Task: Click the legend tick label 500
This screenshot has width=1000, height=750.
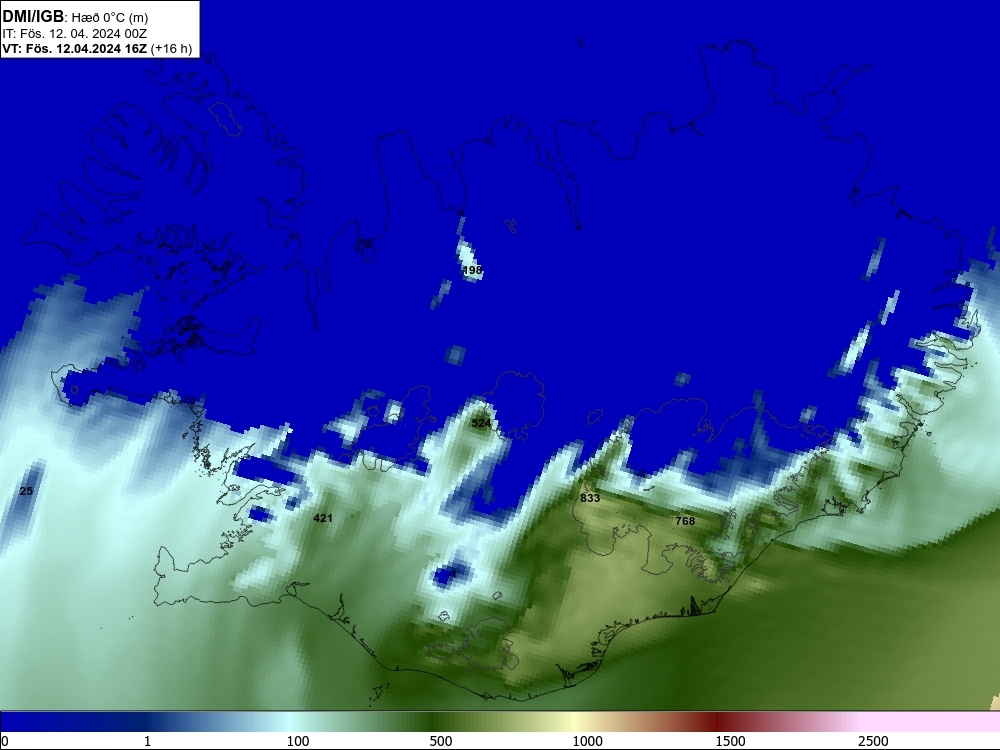Action: [x=441, y=741]
